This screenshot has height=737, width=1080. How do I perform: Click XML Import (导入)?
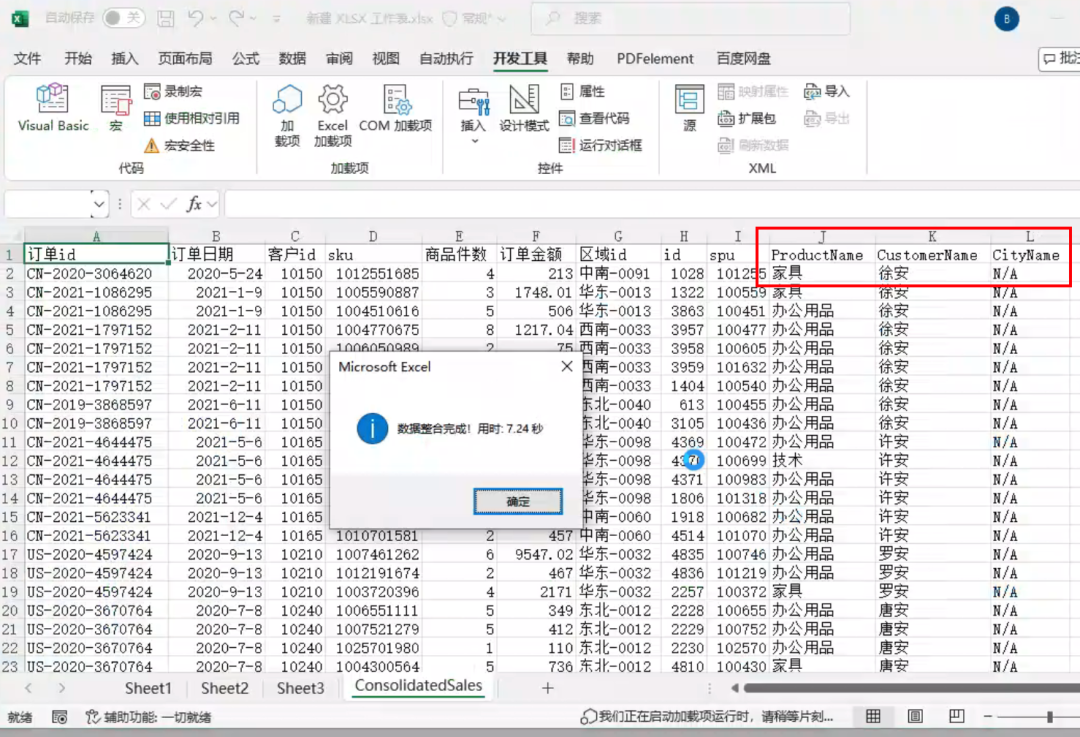[x=827, y=91]
